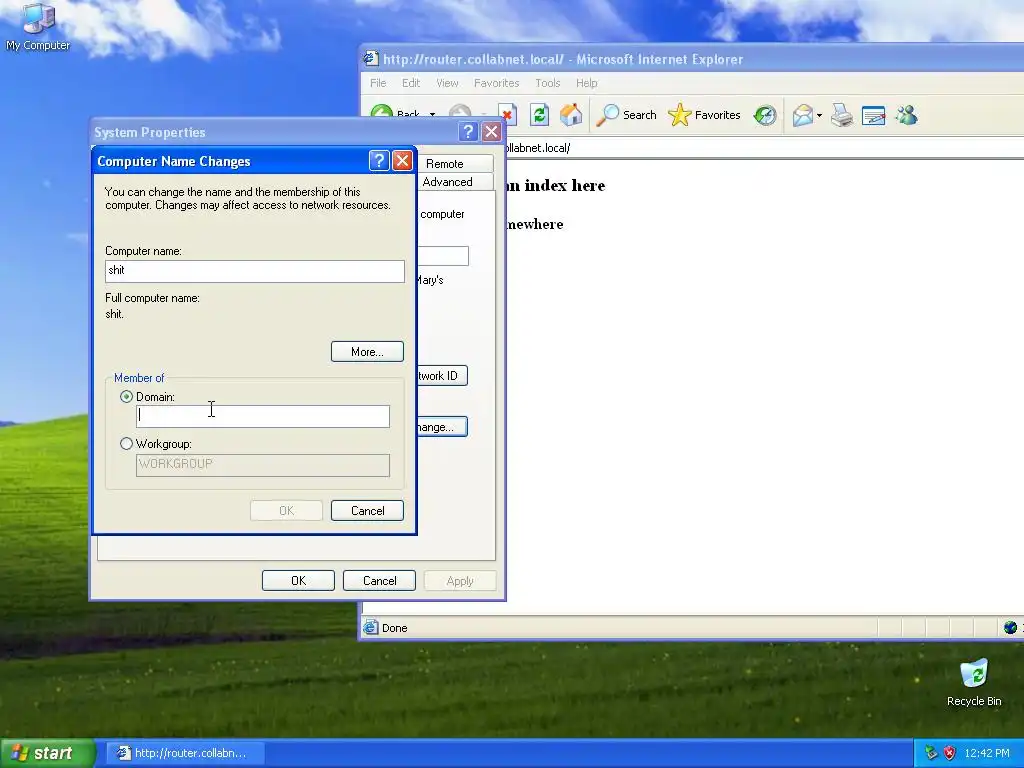Click the Network ID button
Screen dimensions: 1024x768
click(442, 376)
